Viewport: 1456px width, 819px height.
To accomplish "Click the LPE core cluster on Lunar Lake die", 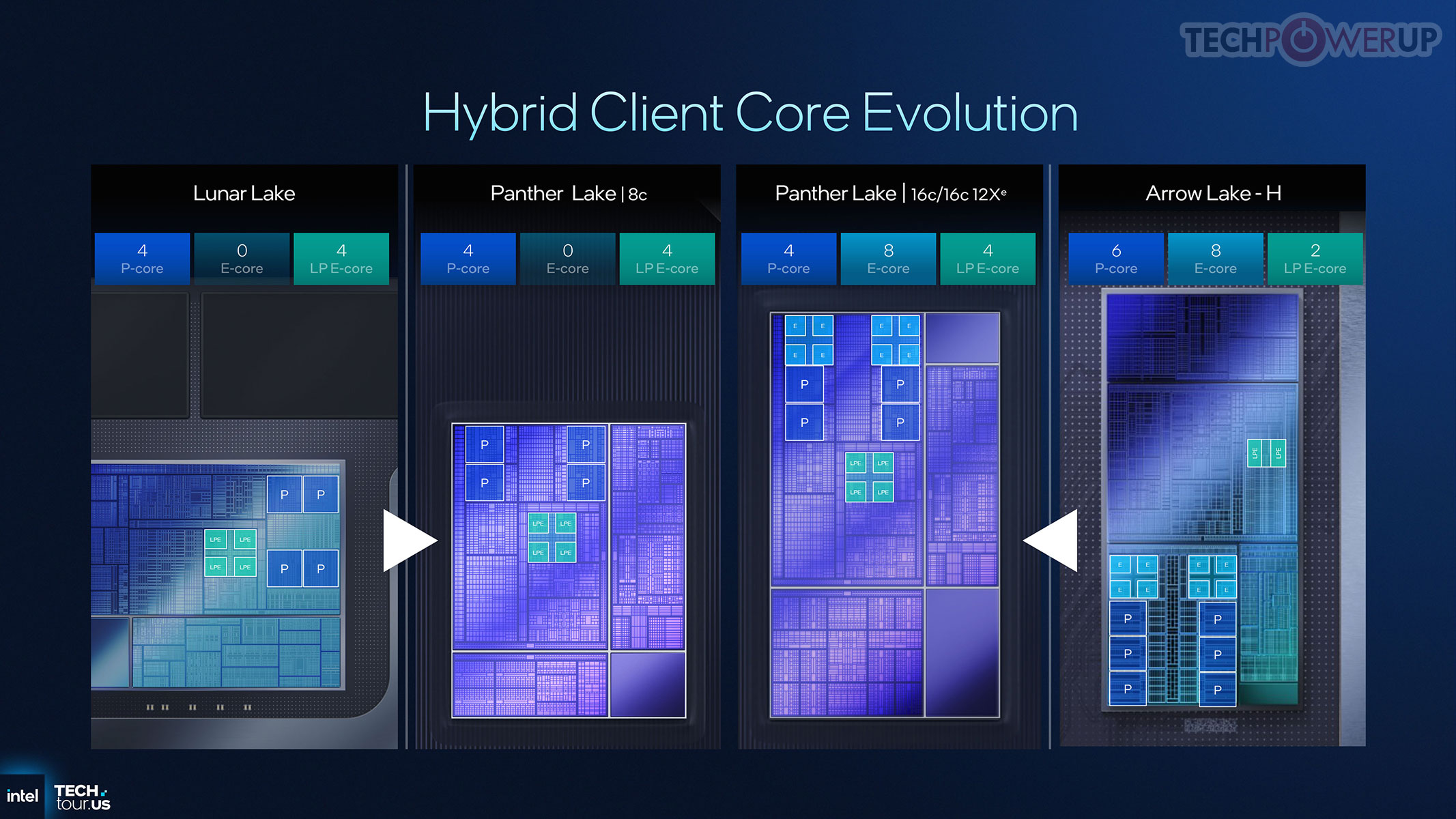I will point(230,553).
